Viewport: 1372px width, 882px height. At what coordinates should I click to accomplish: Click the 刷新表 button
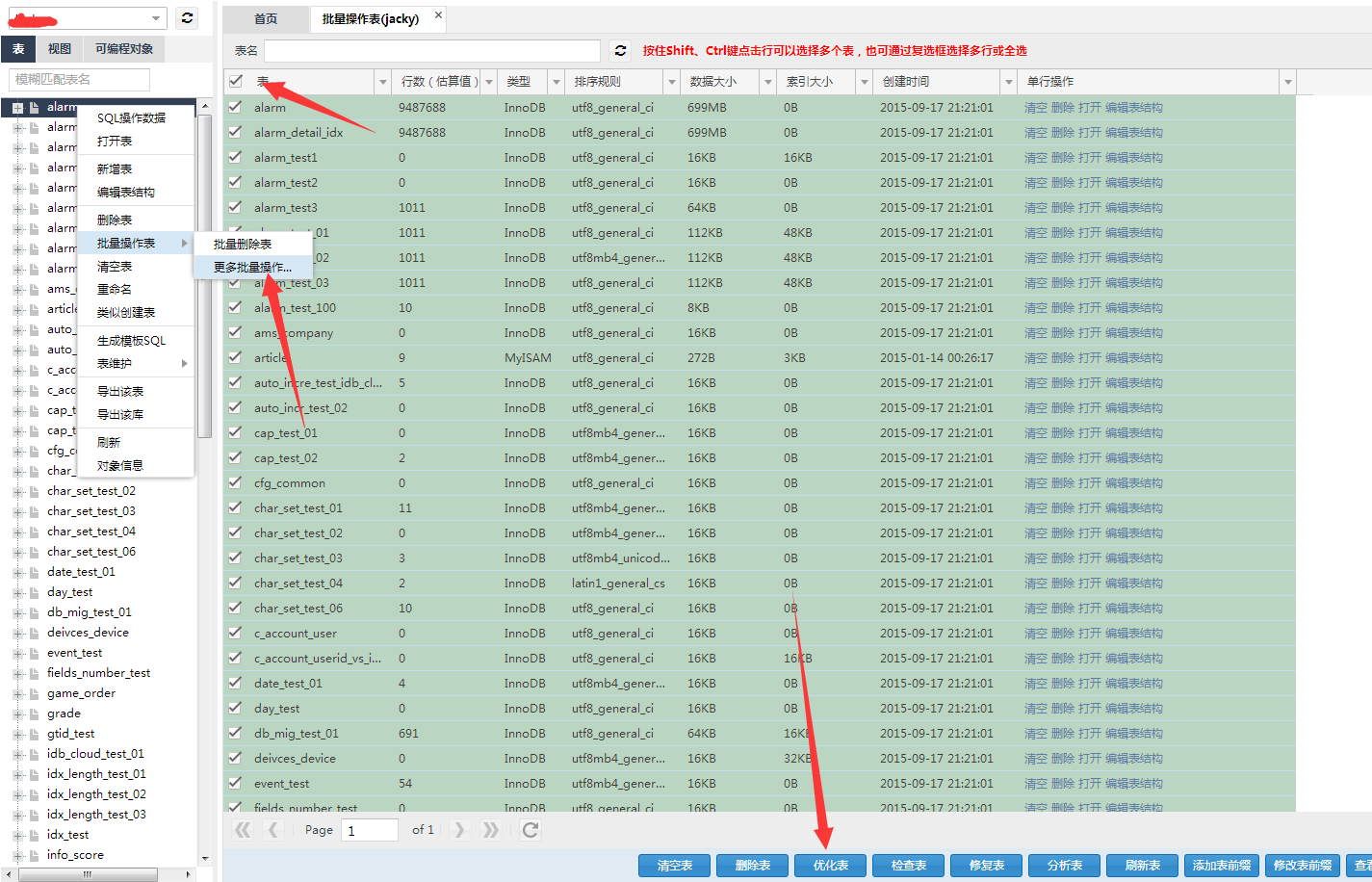[x=1142, y=866]
